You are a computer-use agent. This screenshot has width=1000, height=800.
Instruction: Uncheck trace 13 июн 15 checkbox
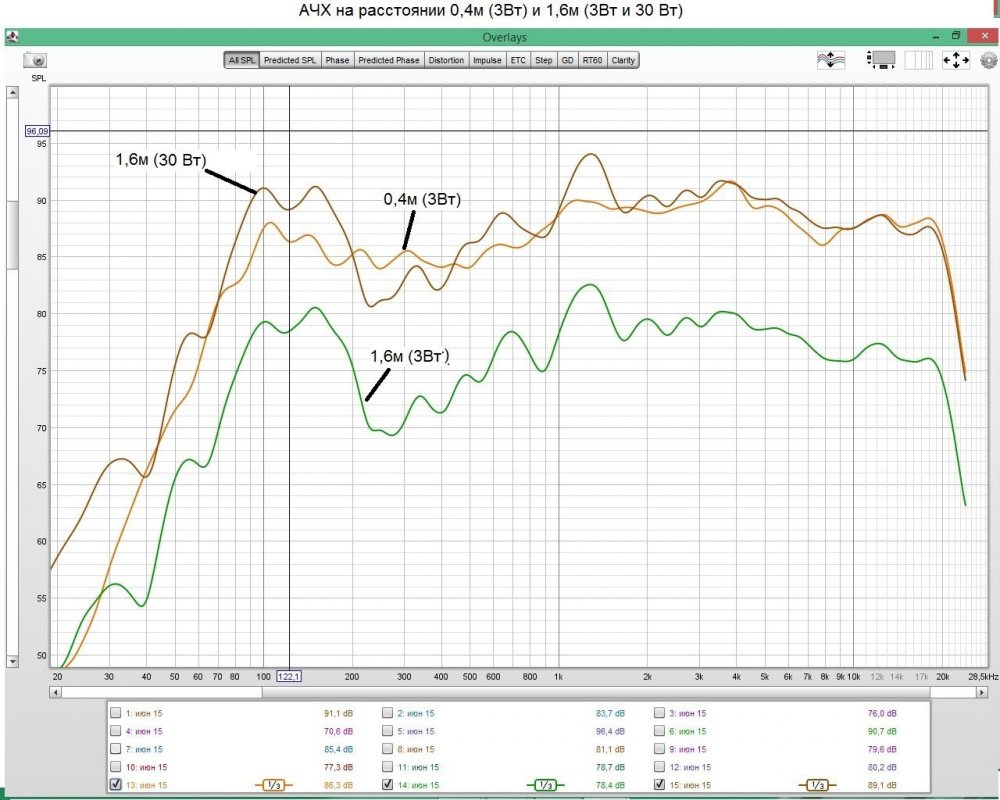(115, 784)
